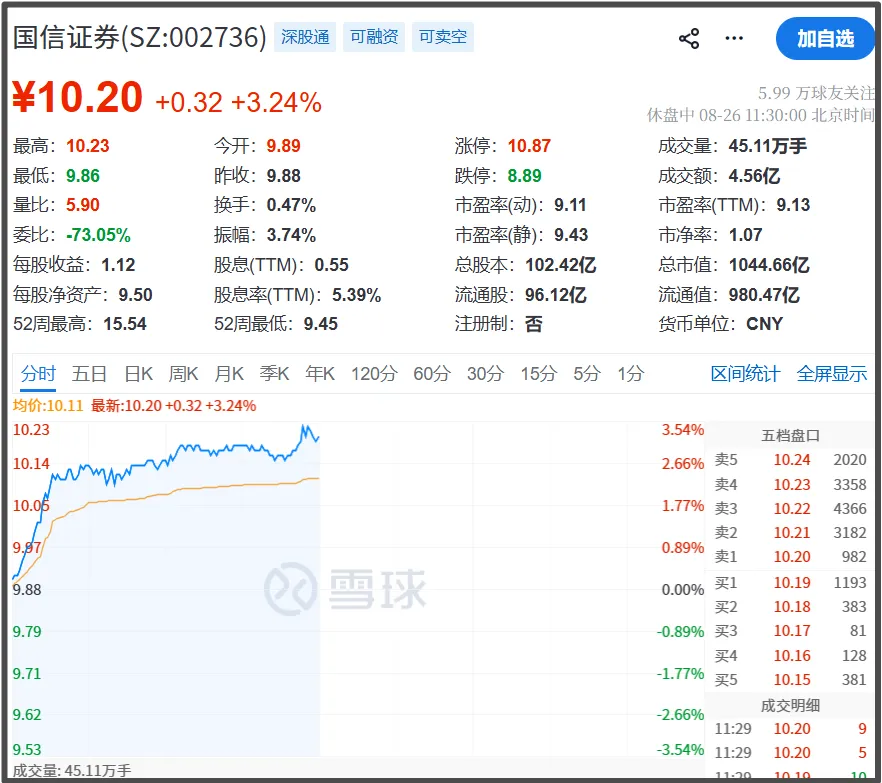This screenshot has height=783, width=882.
Task: Click the 流通值 value 980.47亿
Action: tap(764, 295)
